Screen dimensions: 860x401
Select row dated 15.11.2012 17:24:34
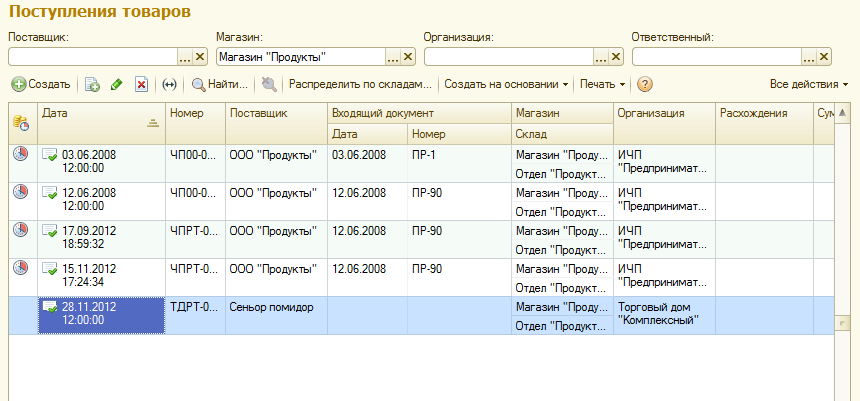[x=421, y=276]
